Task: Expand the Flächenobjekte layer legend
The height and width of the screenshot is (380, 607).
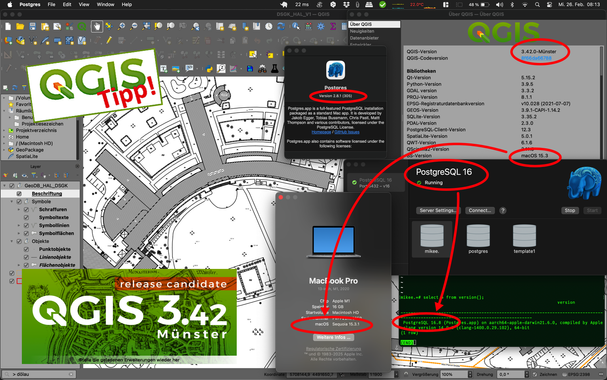Action: 19,265
